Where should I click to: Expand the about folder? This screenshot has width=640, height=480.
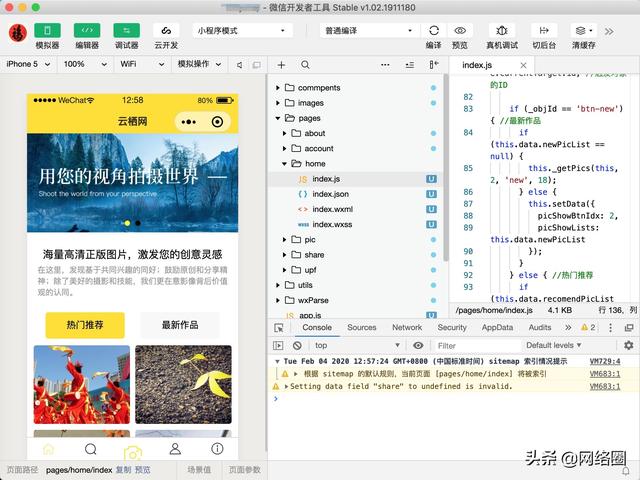tap(285, 133)
